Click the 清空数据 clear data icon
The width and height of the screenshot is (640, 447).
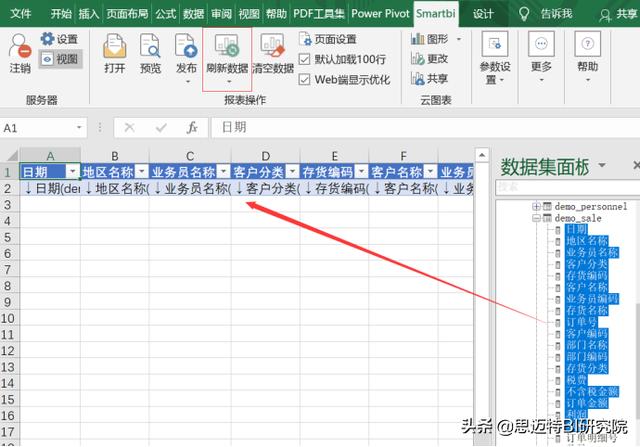tap(272, 46)
